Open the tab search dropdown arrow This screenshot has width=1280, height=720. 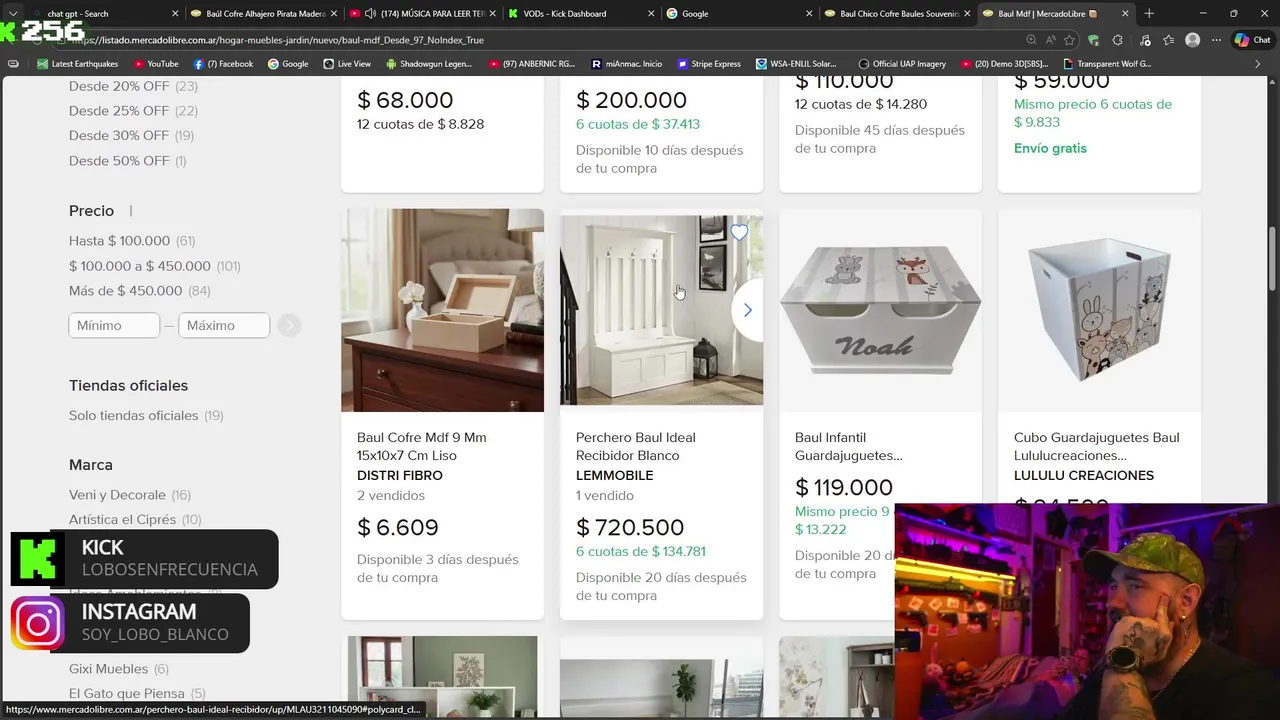click(13, 14)
